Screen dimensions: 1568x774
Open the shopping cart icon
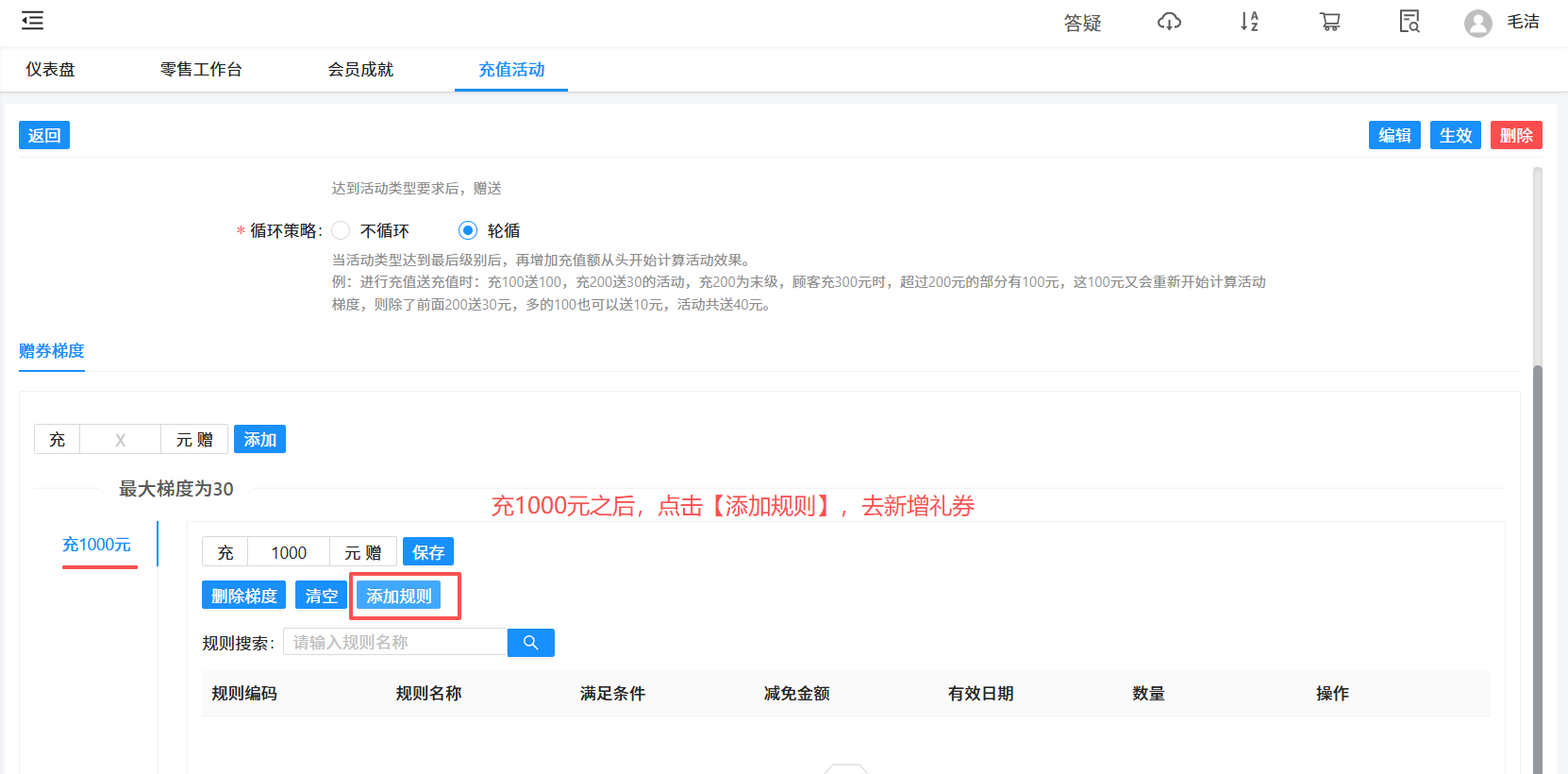click(x=1329, y=22)
